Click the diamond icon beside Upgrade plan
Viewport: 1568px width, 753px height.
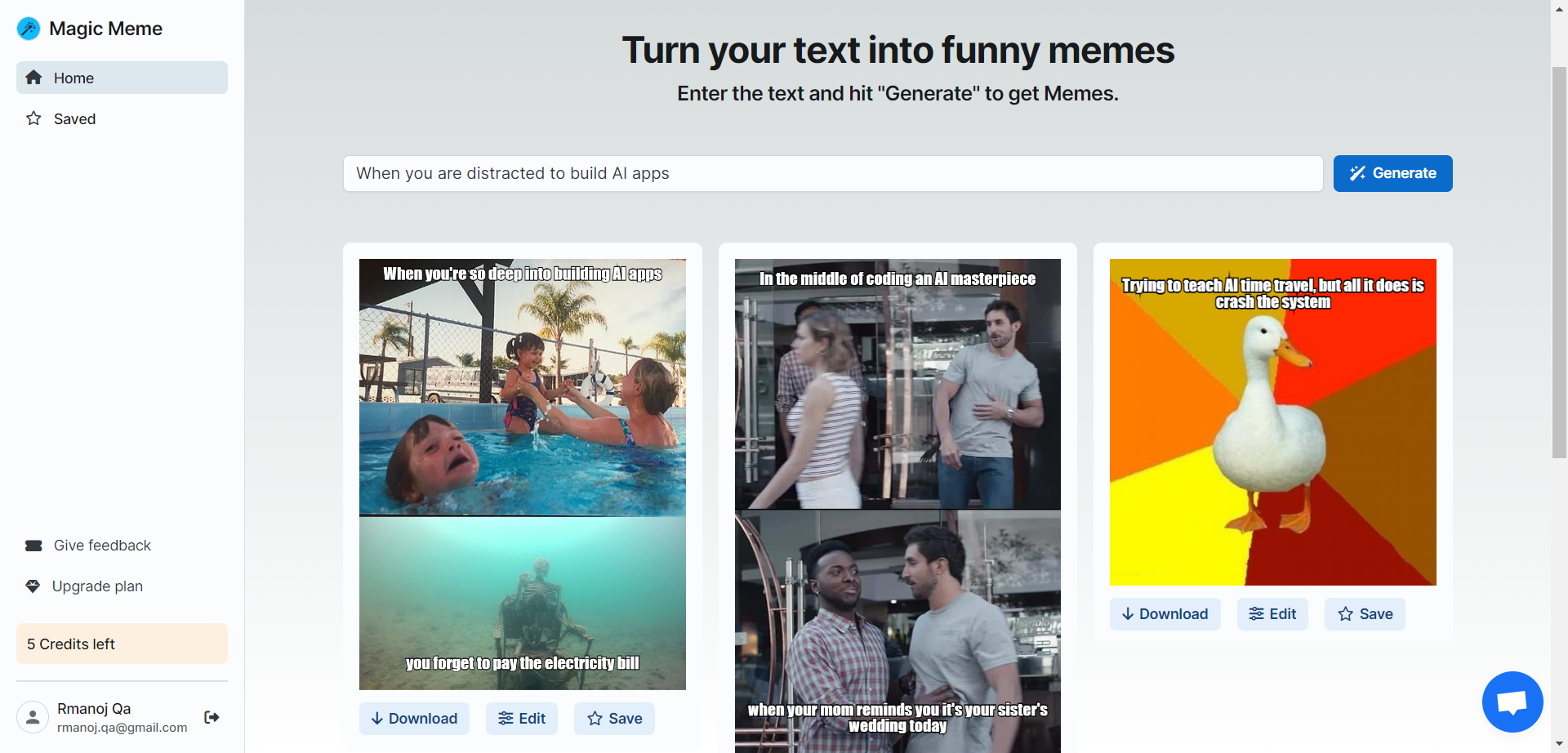coord(33,586)
